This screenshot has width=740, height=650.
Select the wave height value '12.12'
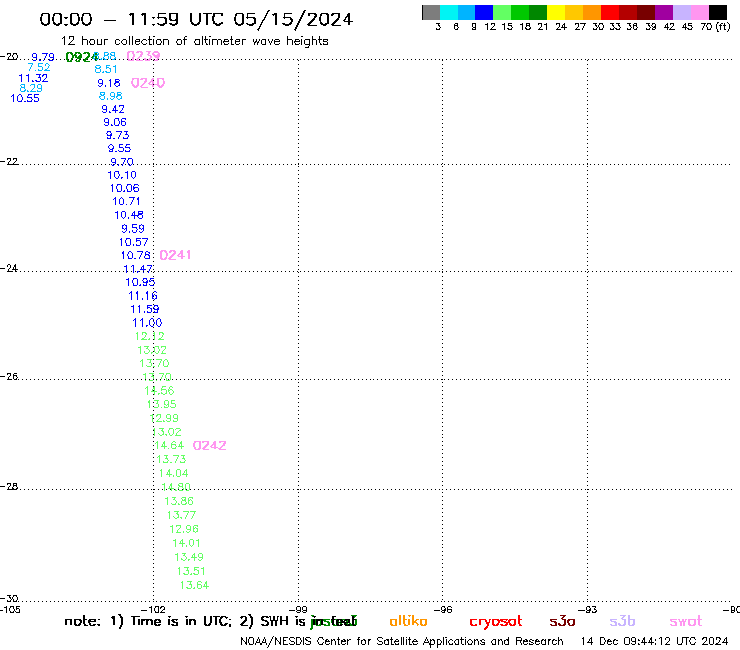click(x=150, y=337)
